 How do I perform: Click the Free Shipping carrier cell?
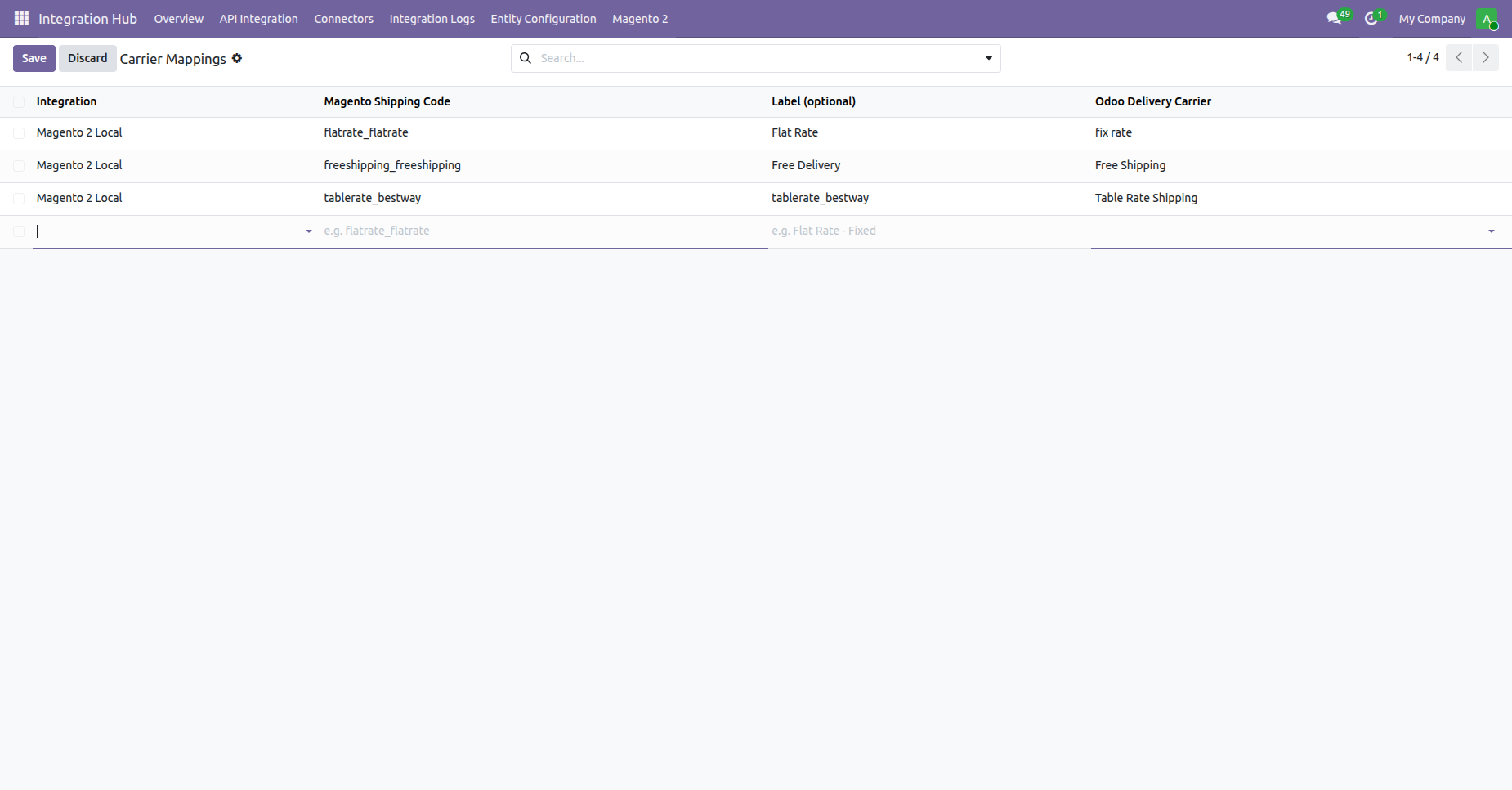[1301, 166]
